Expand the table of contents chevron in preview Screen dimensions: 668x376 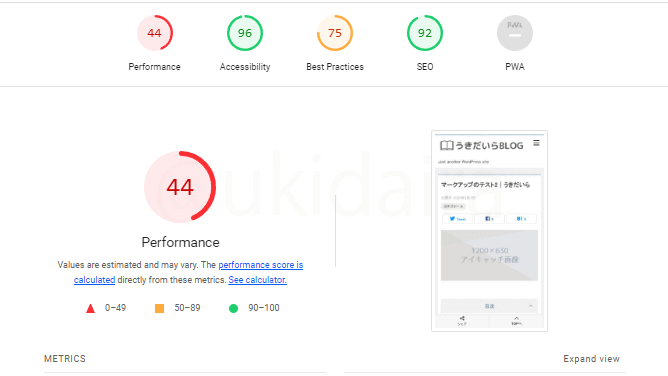tap(531, 306)
